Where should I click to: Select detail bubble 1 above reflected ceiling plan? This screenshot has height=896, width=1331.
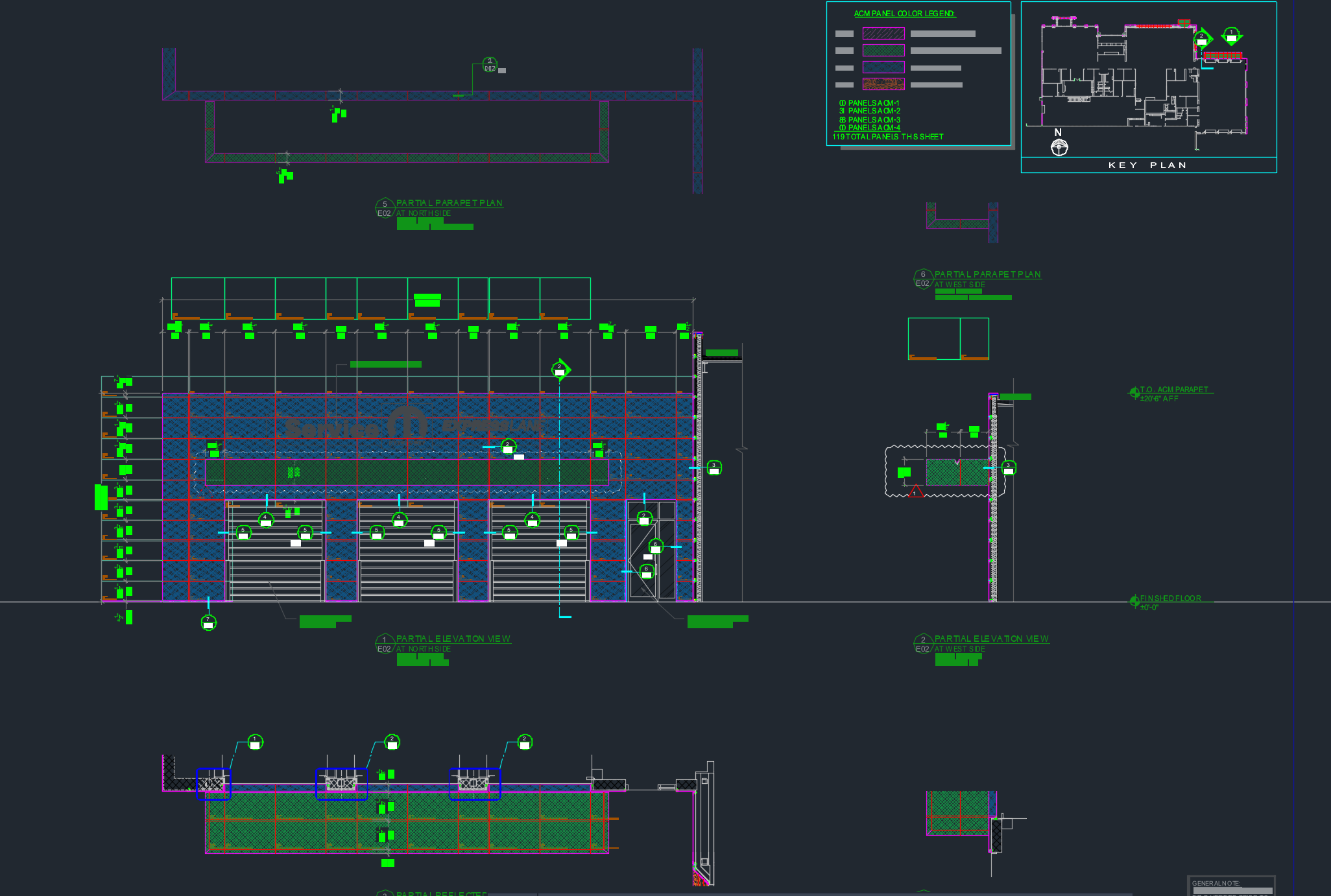pos(255,742)
